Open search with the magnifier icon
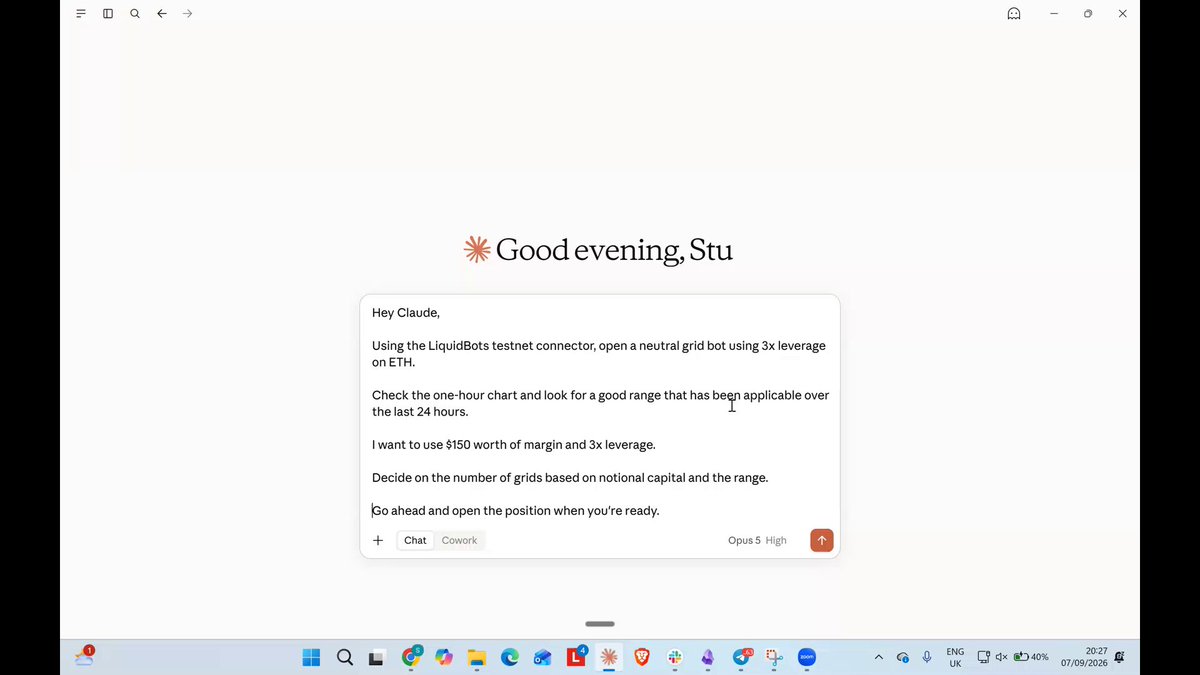Viewport: 1200px width, 675px height. tap(135, 14)
